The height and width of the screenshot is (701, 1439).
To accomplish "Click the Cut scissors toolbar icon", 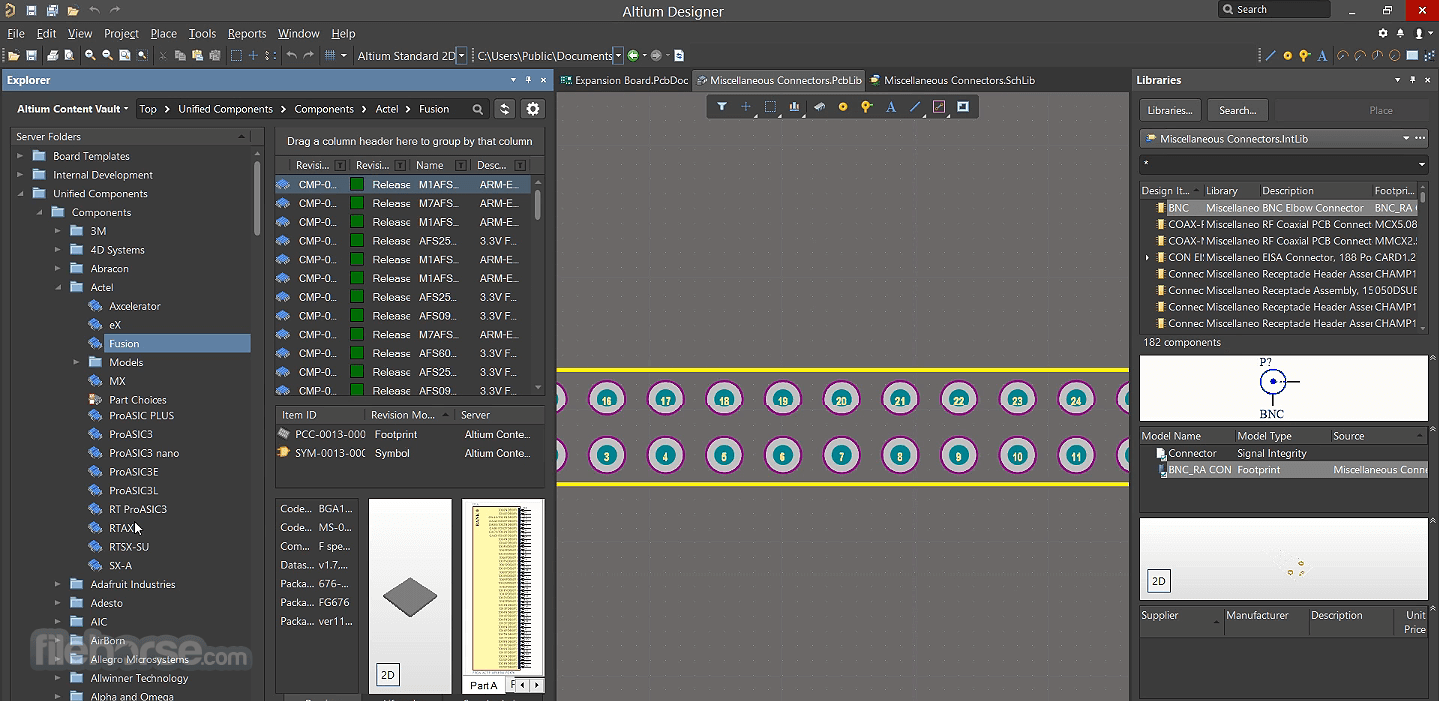I will point(162,56).
